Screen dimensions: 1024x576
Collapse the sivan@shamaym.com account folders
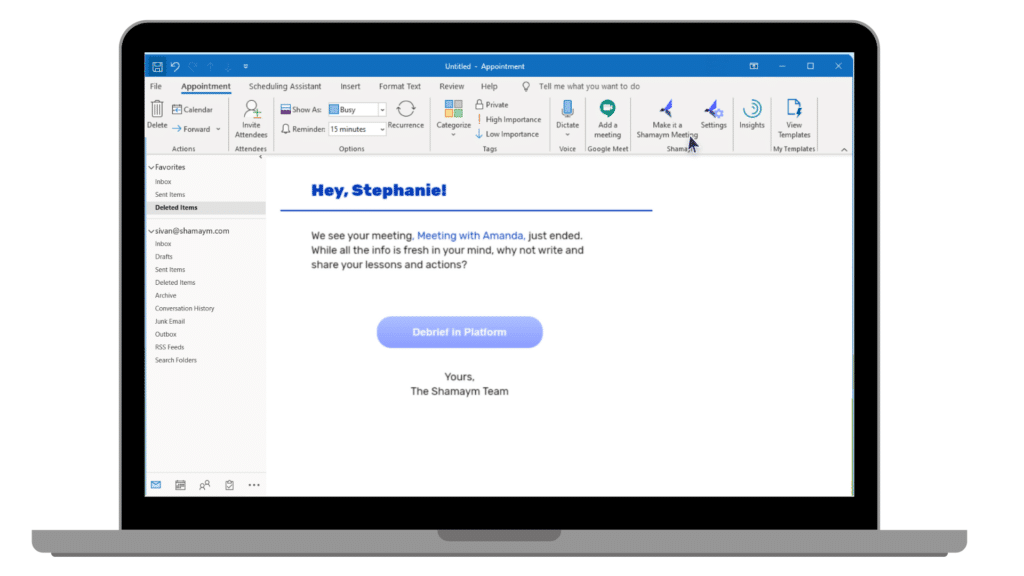[152, 231]
